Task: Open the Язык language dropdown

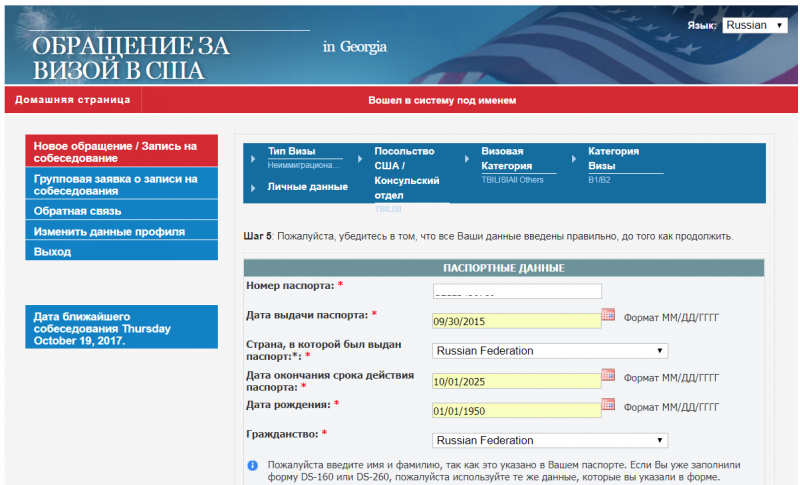Action: tap(755, 25)
